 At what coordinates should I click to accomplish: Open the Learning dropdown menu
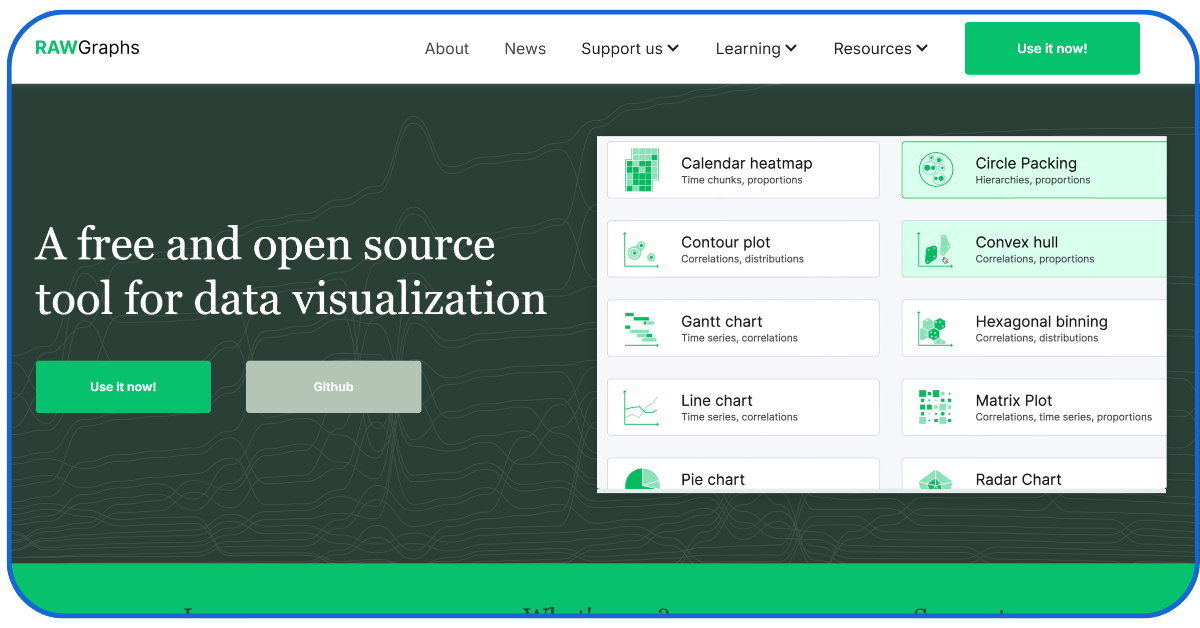756,48
